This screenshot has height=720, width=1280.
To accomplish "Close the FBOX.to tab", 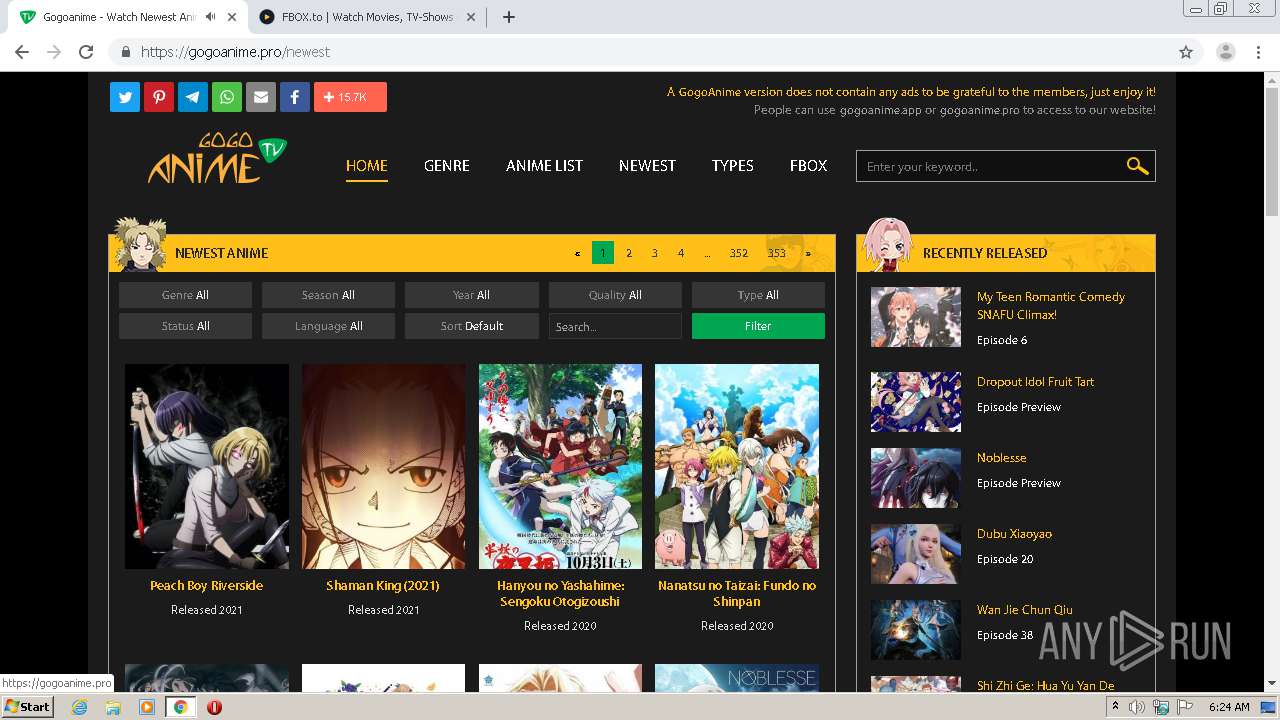I will [471, 17].
